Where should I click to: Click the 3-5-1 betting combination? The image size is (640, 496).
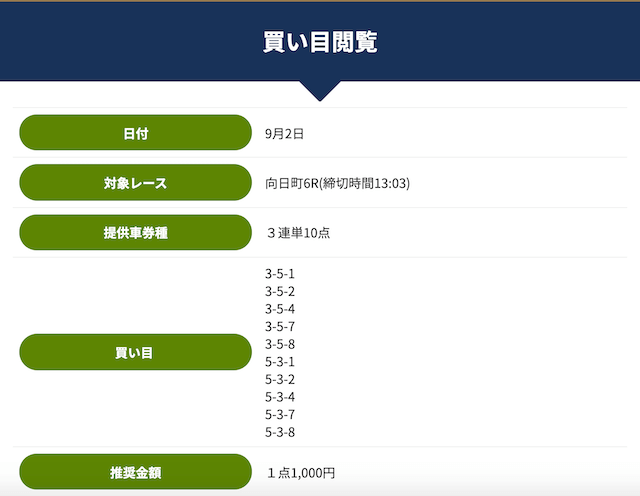(280, 274)
